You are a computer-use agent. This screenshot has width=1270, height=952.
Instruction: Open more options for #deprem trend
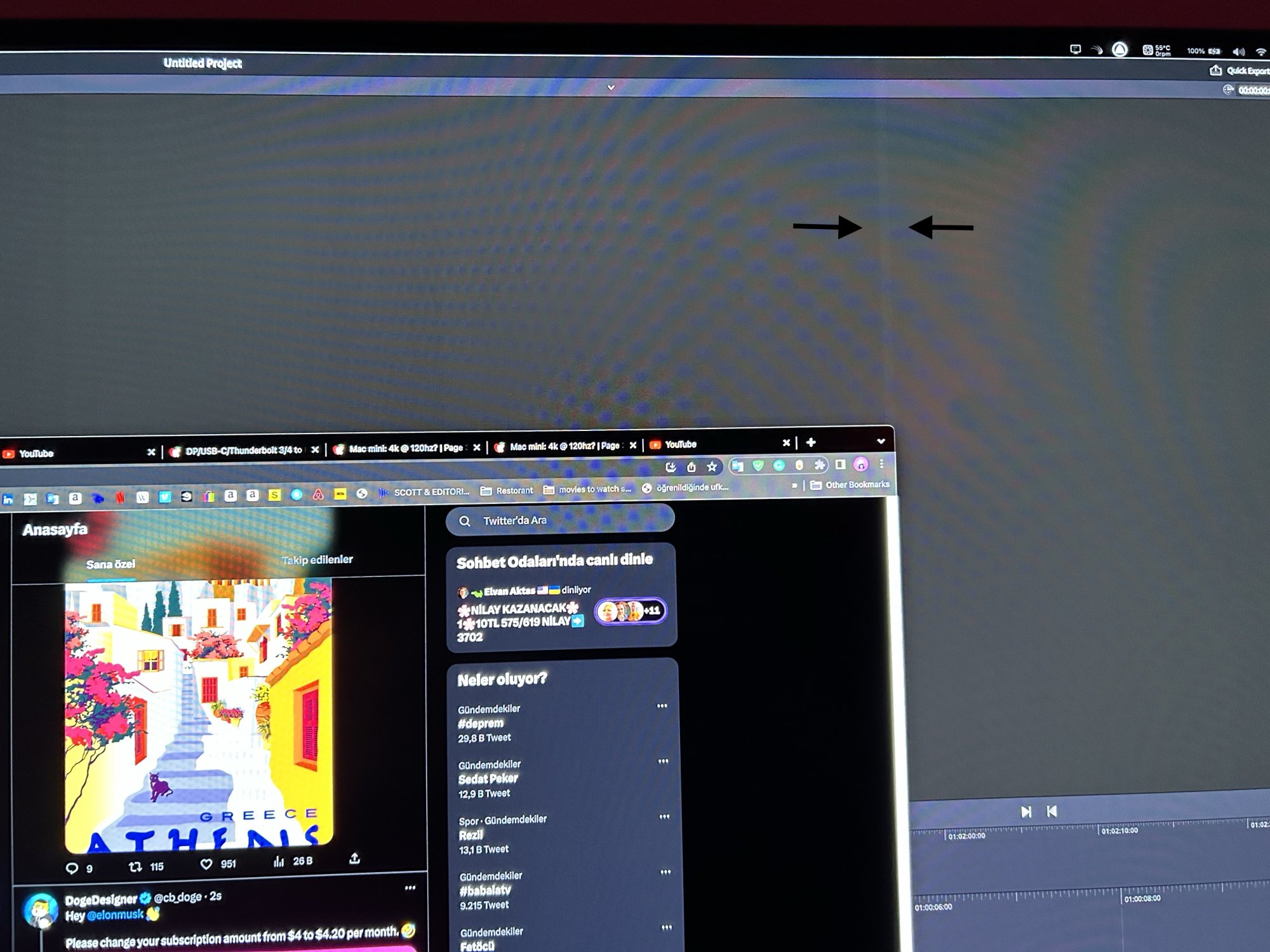click(662, 706)
